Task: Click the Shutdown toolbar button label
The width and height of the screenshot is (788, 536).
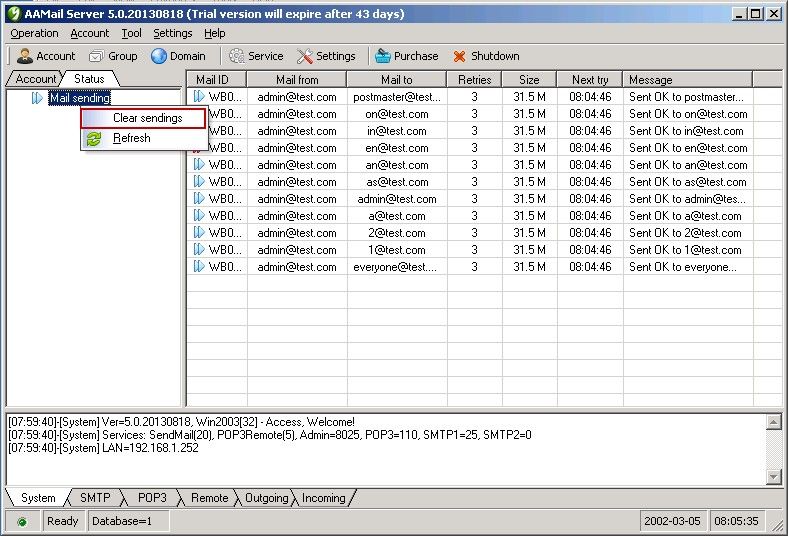Action: [495, 56]
